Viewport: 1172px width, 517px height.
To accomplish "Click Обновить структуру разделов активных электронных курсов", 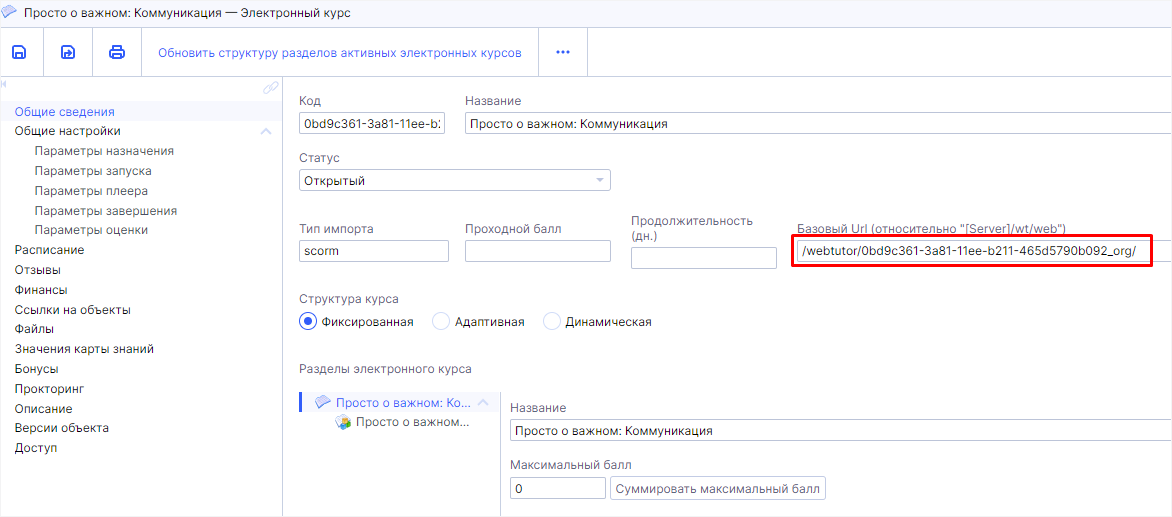I will (339, 52).
